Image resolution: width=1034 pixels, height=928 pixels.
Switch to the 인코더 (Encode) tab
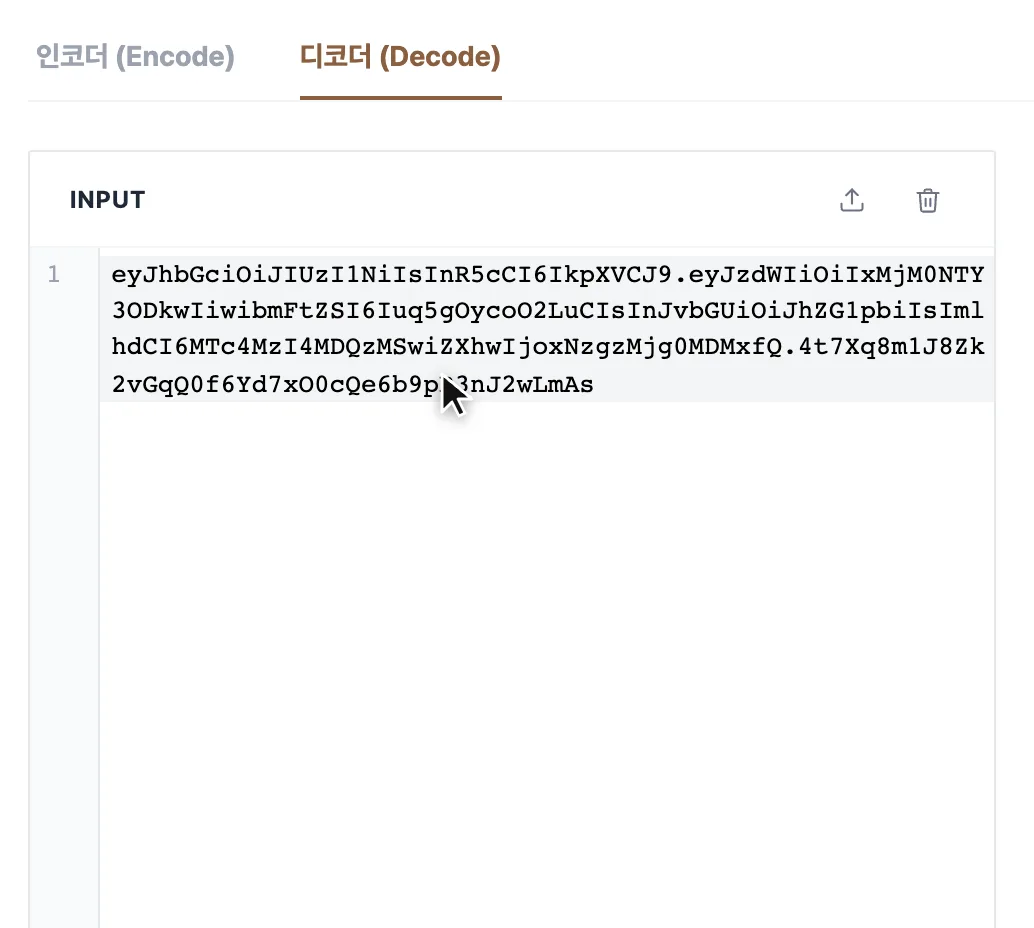pos(135,57)
